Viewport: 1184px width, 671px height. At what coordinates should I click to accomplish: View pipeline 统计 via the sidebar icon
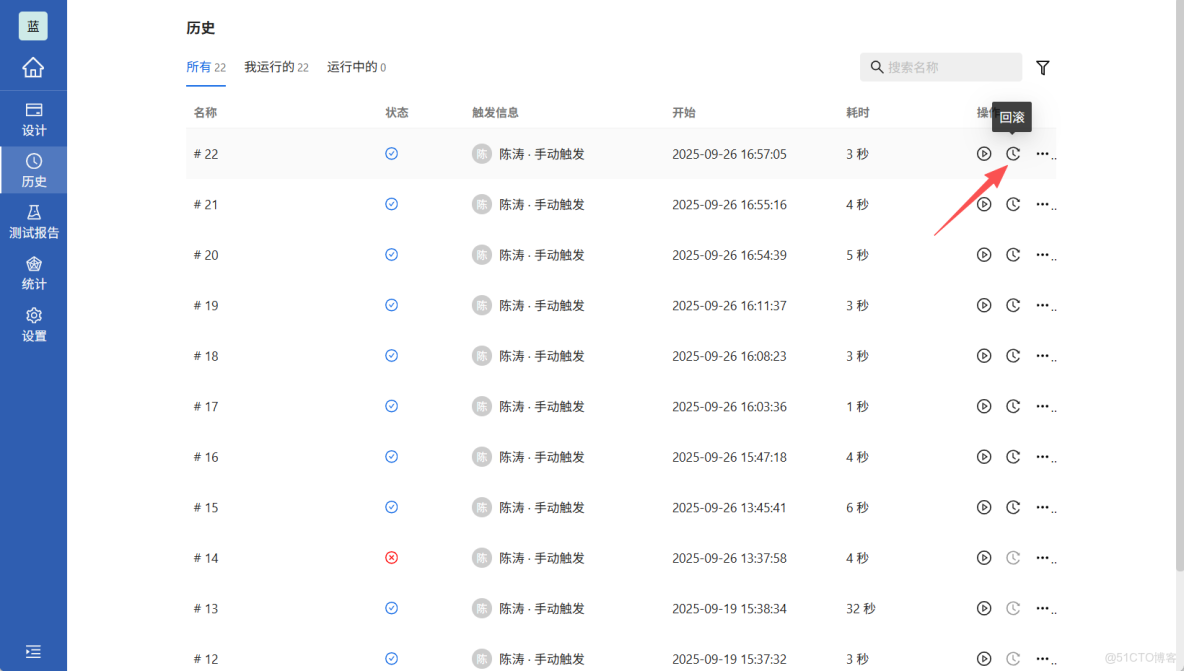(33, 272)
